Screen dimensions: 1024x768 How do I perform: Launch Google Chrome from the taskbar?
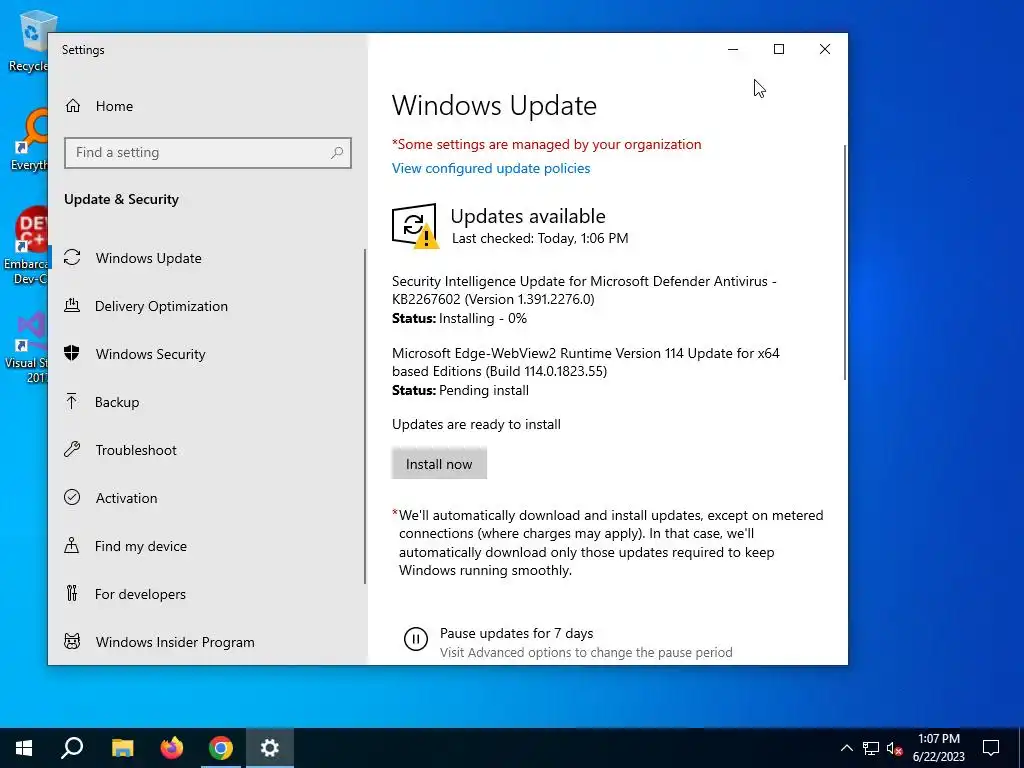pos(221,748)
